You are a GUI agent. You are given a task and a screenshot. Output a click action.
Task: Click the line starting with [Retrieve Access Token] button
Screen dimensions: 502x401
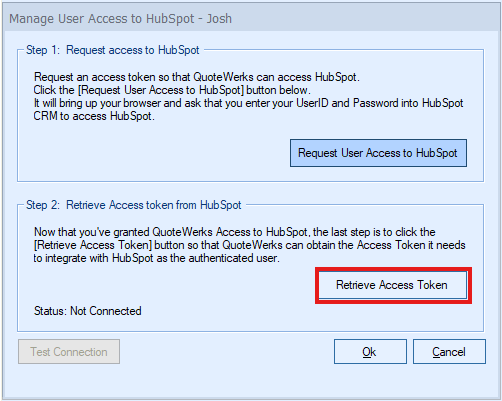(250, 245)
